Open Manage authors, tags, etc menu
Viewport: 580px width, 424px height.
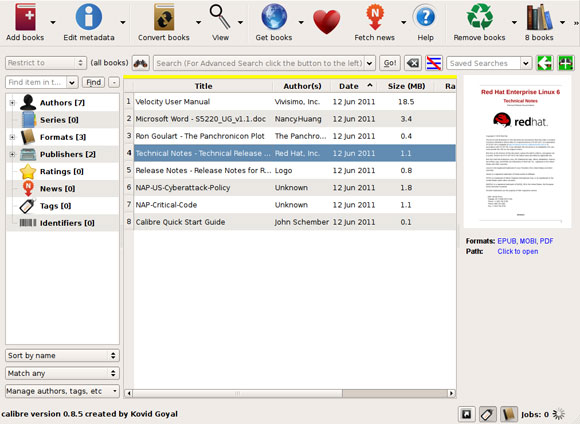[62, 391]
